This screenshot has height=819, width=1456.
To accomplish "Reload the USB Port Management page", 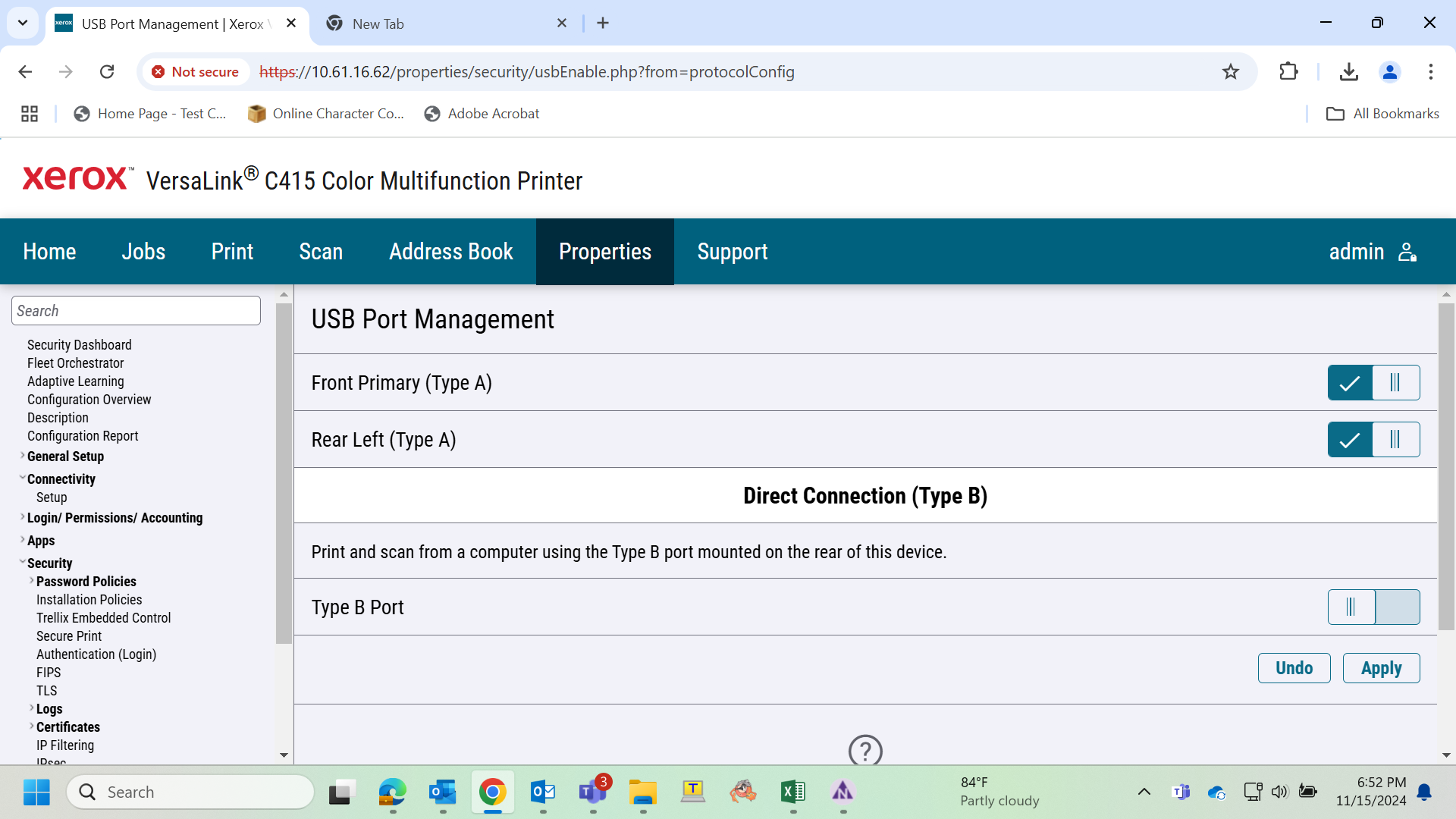I will [107, 72].
